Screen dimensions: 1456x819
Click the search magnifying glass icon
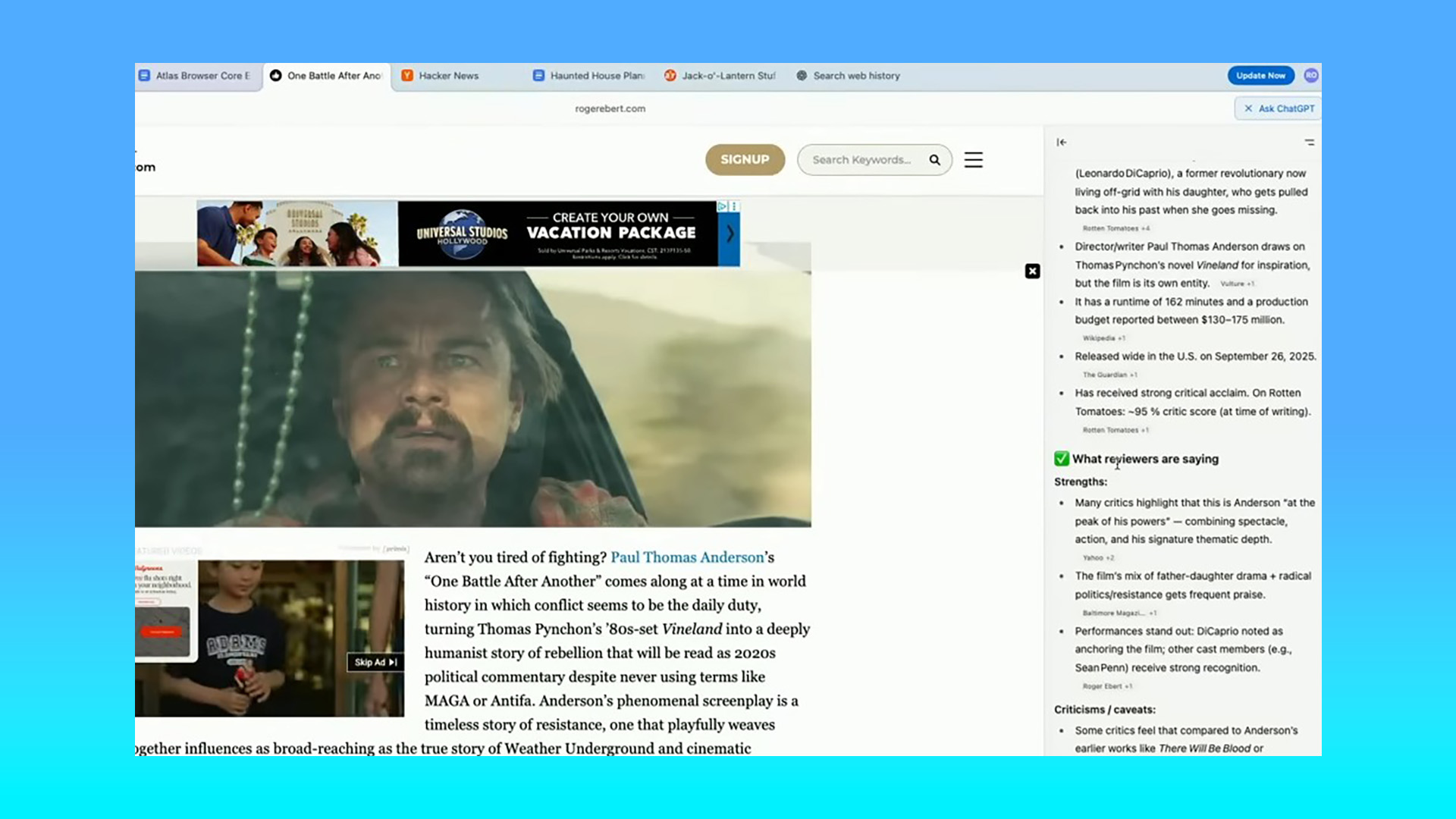coord(934,160)
